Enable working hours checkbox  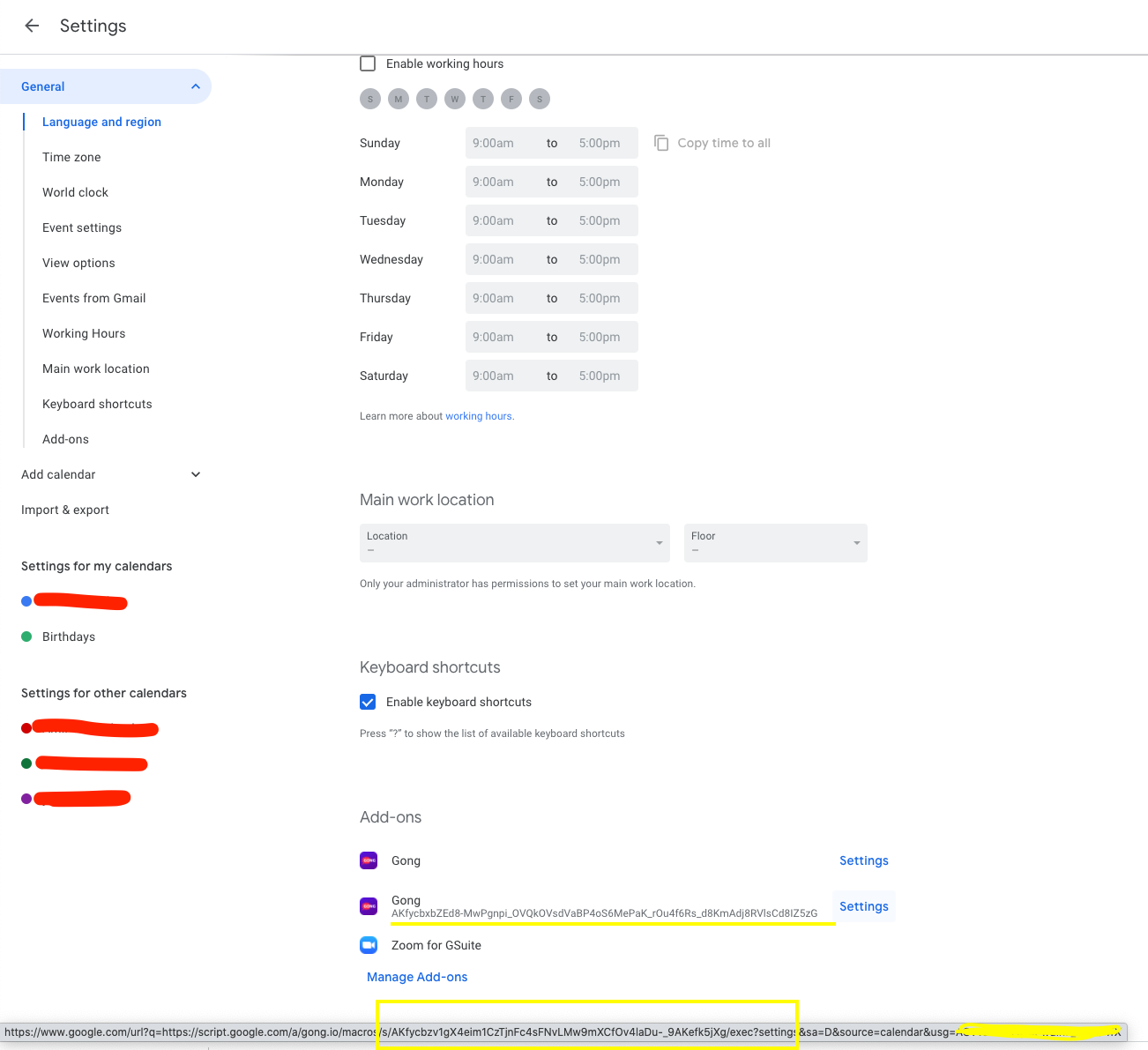[x=368, y=63]
